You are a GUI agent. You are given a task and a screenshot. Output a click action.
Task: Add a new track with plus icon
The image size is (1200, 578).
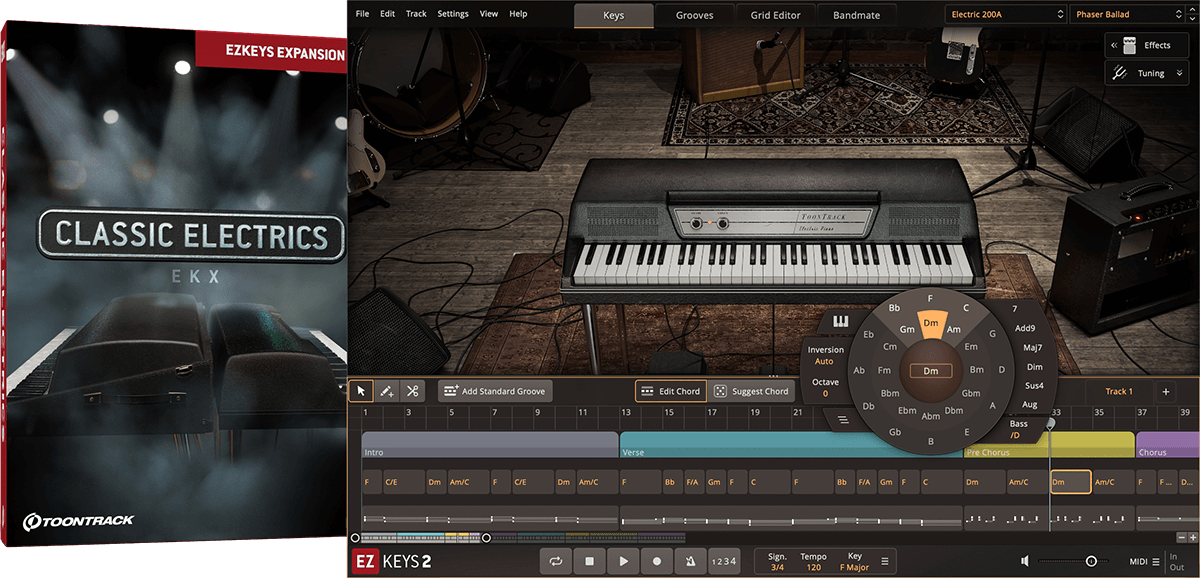1165,392
